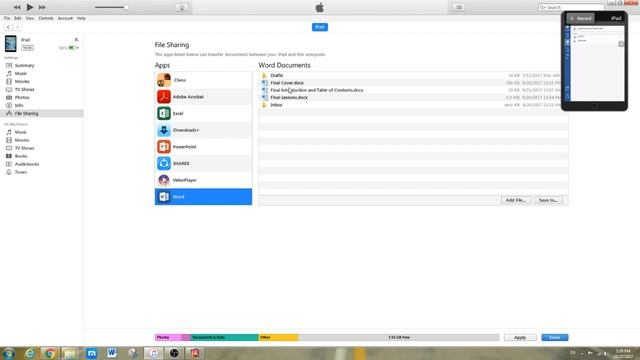Click the mirrored iPad screen preview
The width and height of the screenshot is (640, 360).
tap(595, 63)
